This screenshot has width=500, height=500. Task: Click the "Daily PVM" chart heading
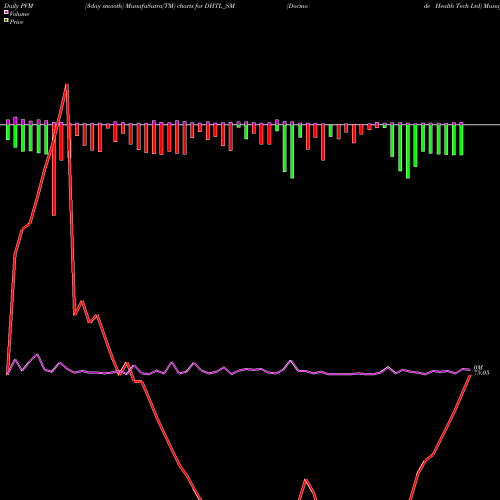(x=19, y=6)
